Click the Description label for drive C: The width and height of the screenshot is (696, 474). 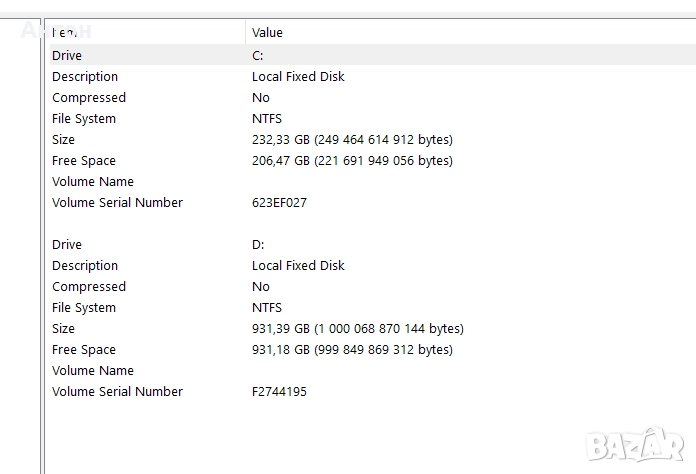85,77
